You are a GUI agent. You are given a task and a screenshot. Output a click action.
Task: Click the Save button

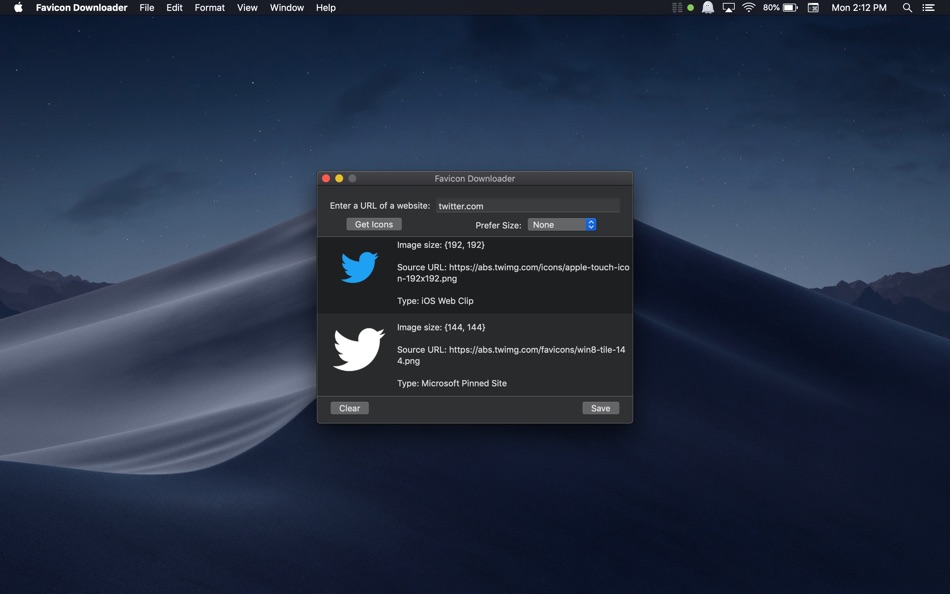pyautogui.click(x=600, y=408)
